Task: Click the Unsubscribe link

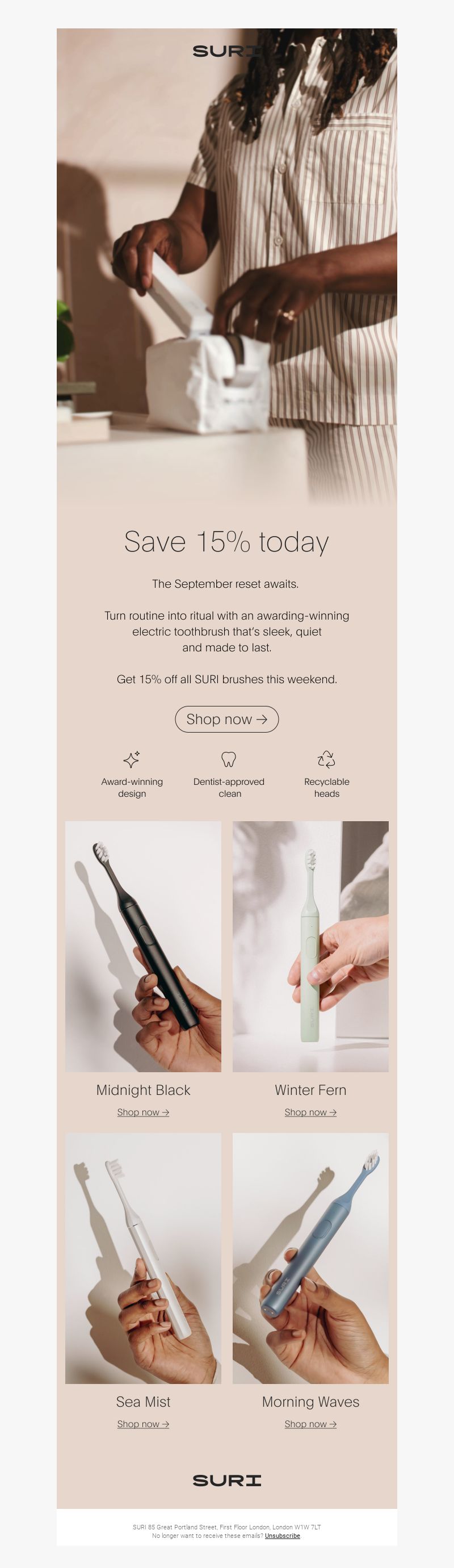Action: [x=283, y=1536]
